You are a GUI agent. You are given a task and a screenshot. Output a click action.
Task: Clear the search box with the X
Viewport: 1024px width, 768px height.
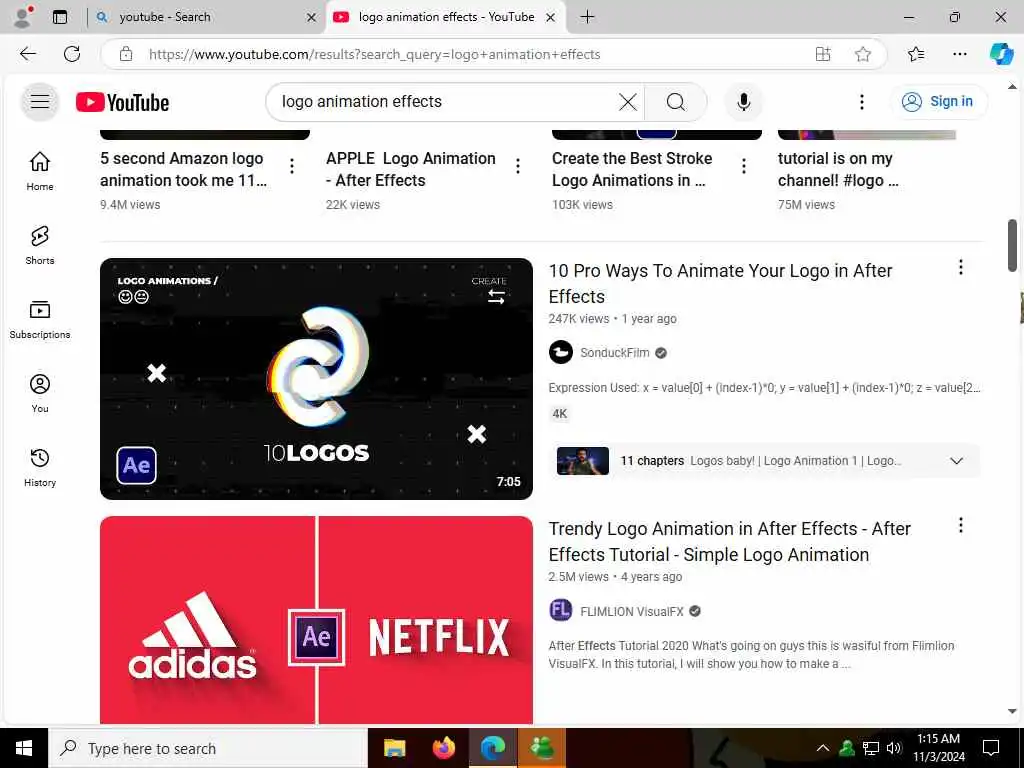pyautogui.click(x=628, y=102)
